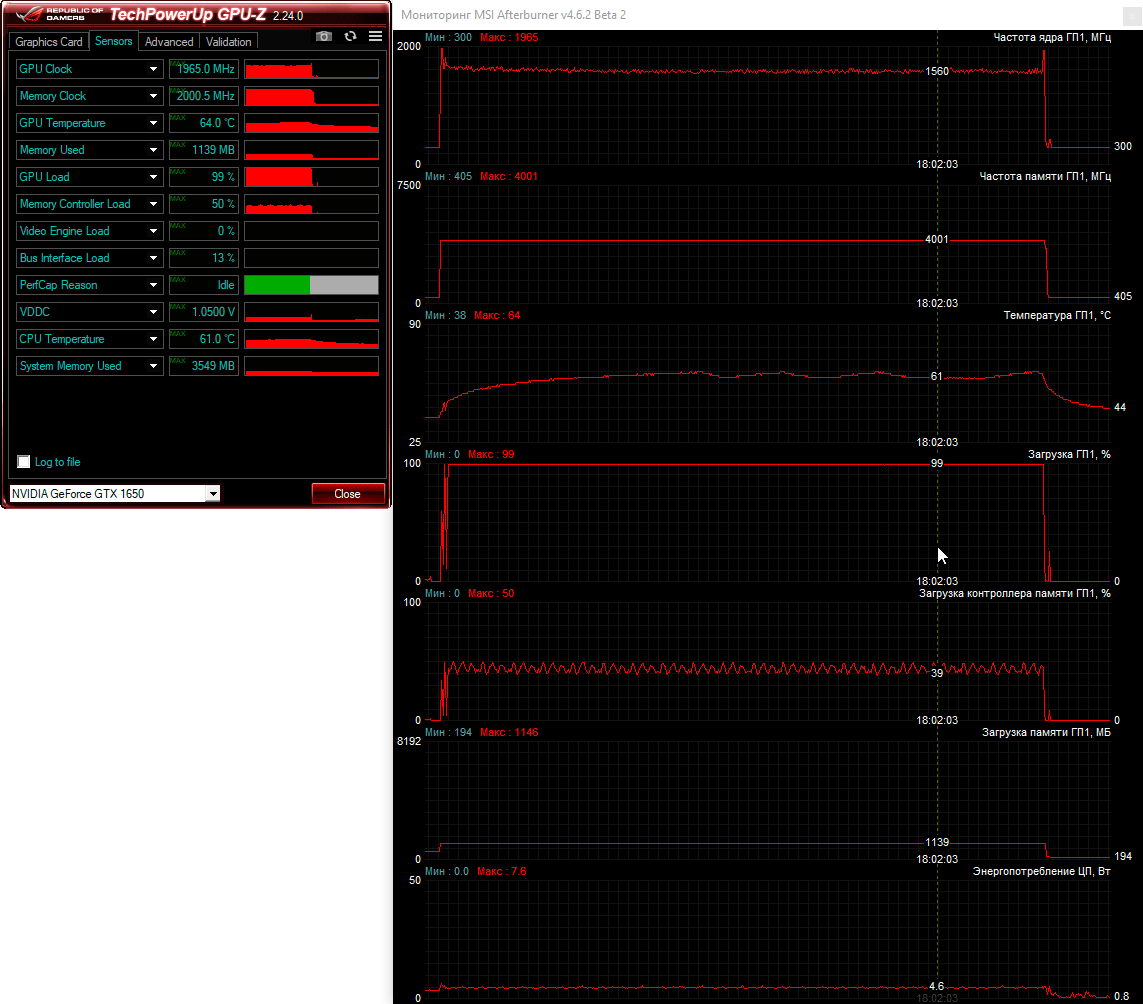Image resolution: width=1143 pixels, height=1004 pixels.
Task: Click the 'Макс : 64' temperature label
Action: tap(497, 316)
